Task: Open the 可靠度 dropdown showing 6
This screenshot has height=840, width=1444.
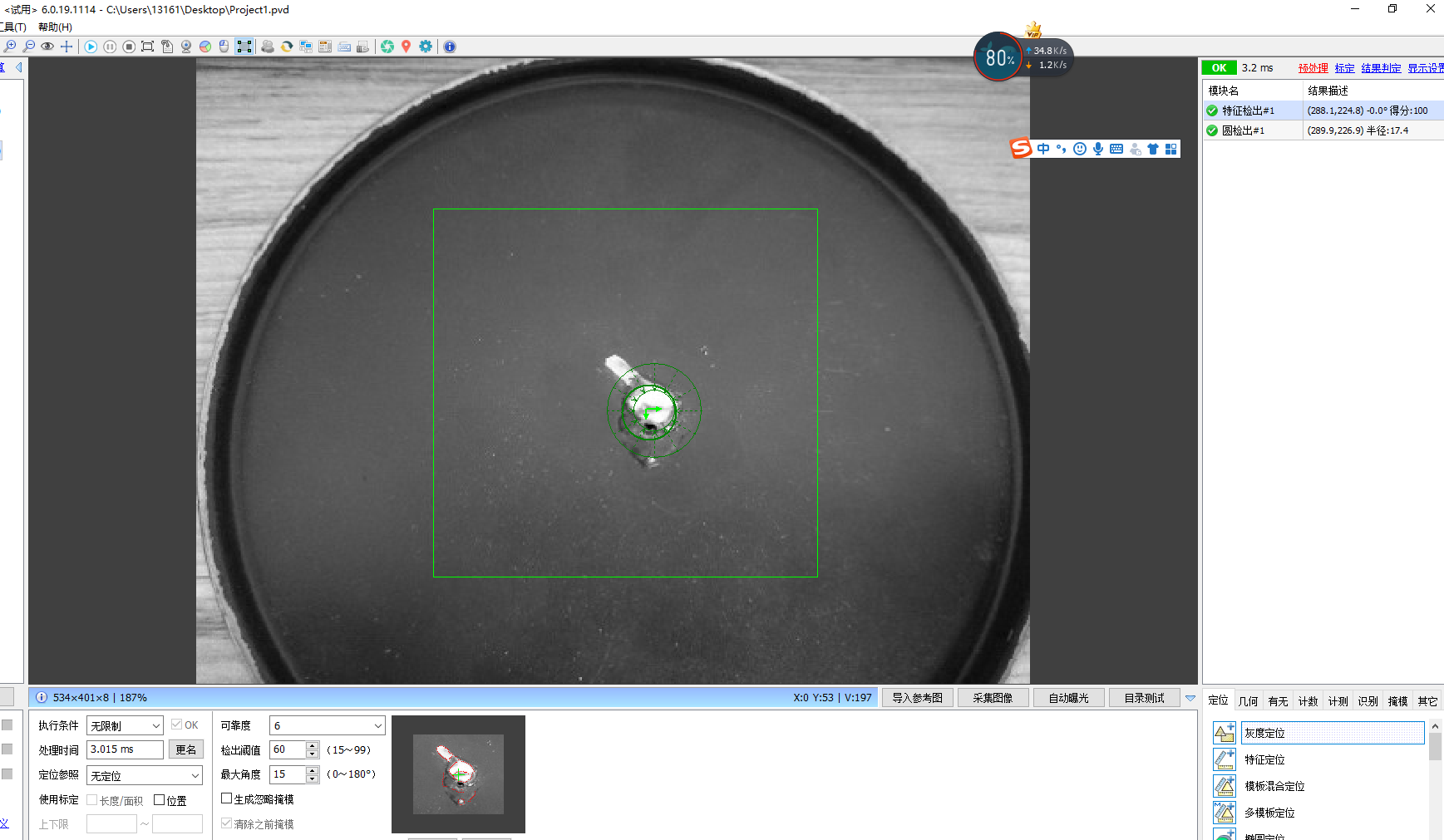Action: 328,725
